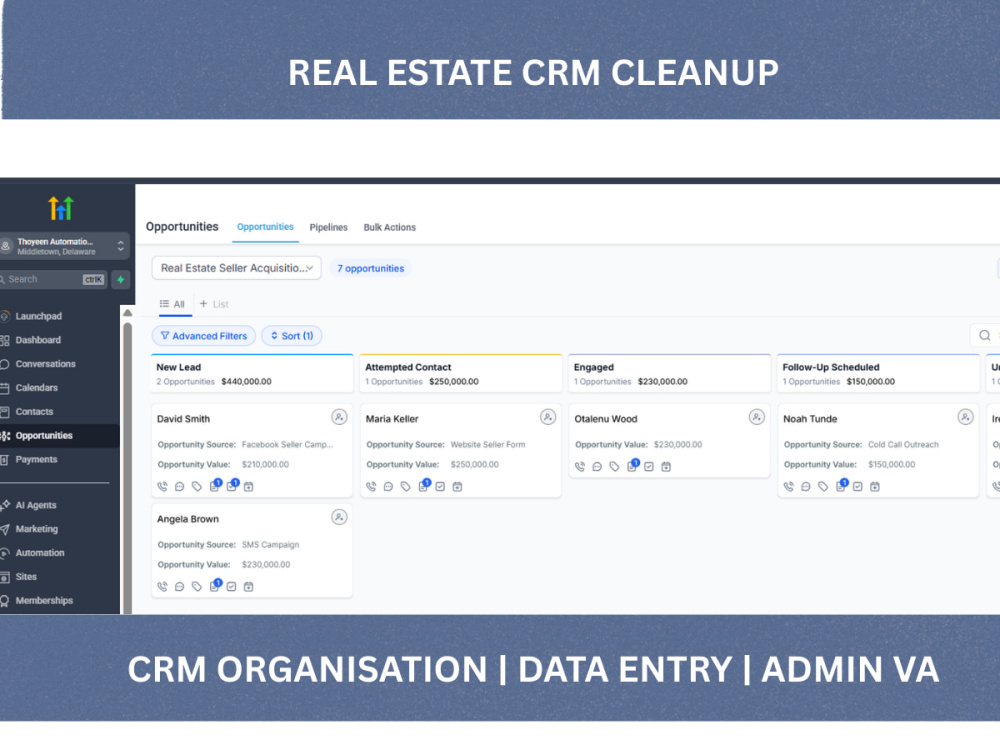
Task: Click the calendar appointment icon on David Smith's card
Action: point(249,487)
